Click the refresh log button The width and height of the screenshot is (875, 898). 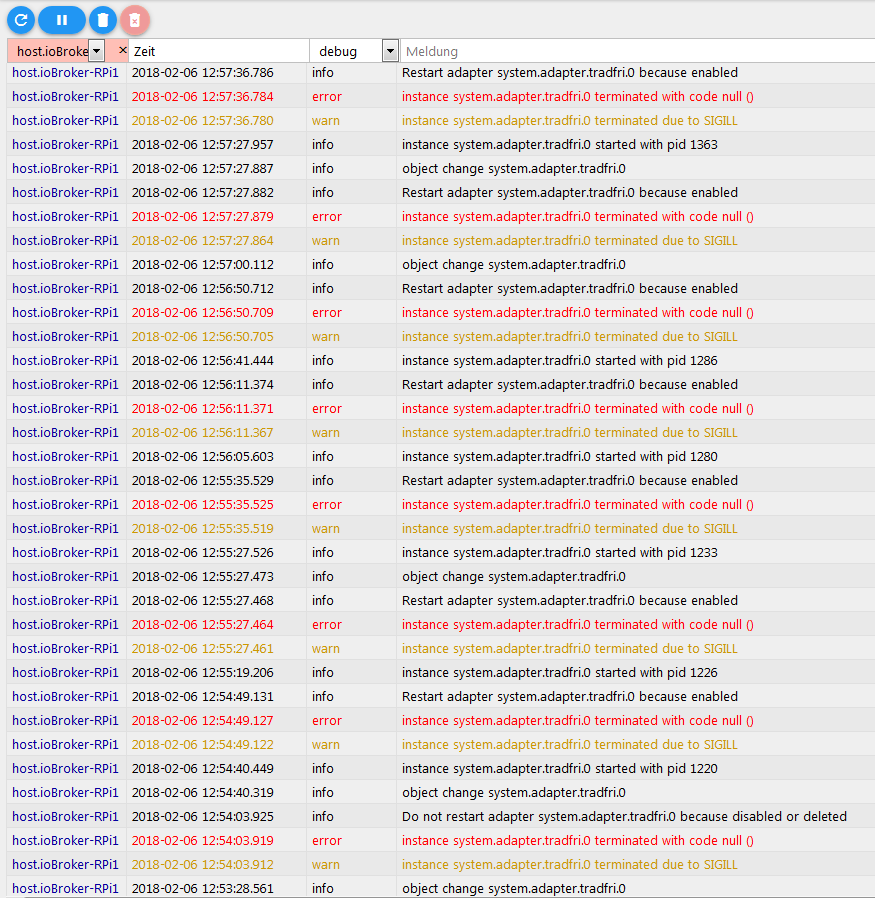(21, 19)
